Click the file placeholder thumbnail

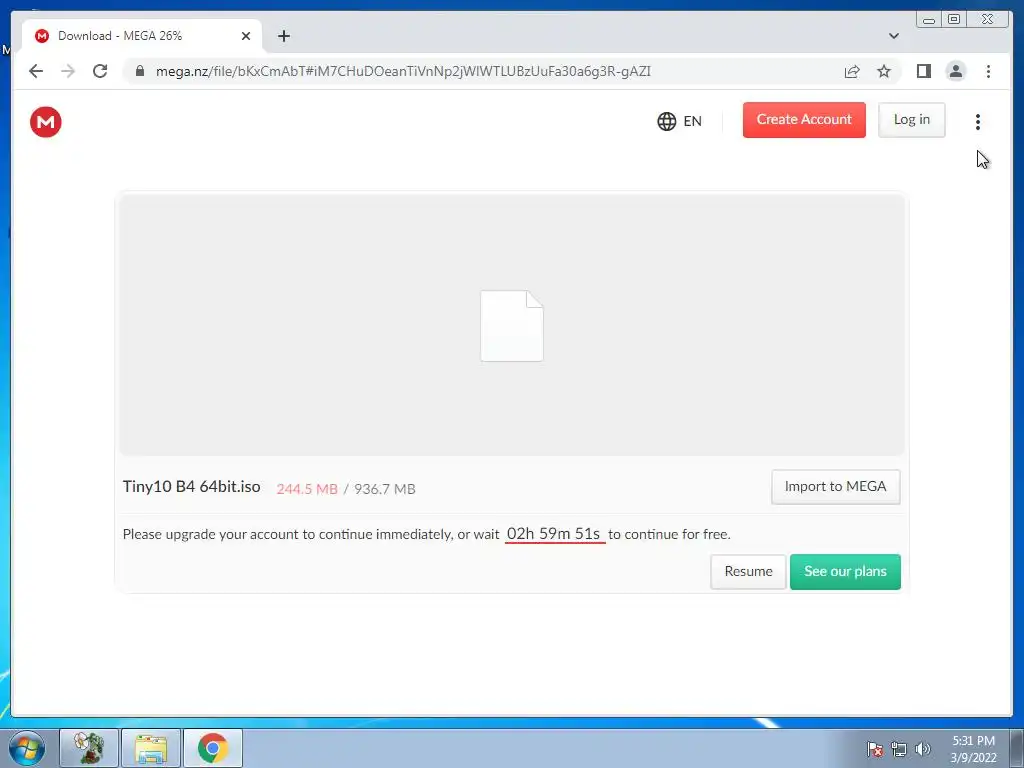click(x=512, y=326)
